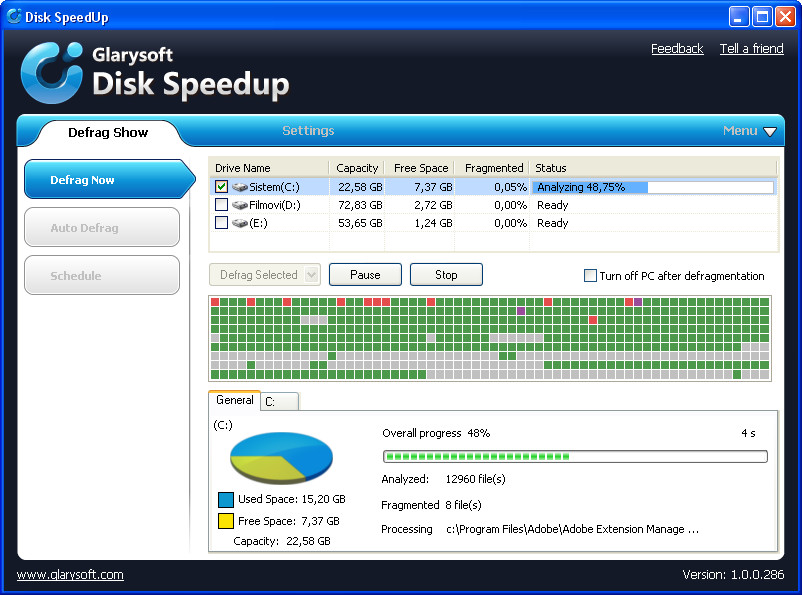Screen dimensions: 802x595
Task: Select the General tab
Action: tap(235, 400)
